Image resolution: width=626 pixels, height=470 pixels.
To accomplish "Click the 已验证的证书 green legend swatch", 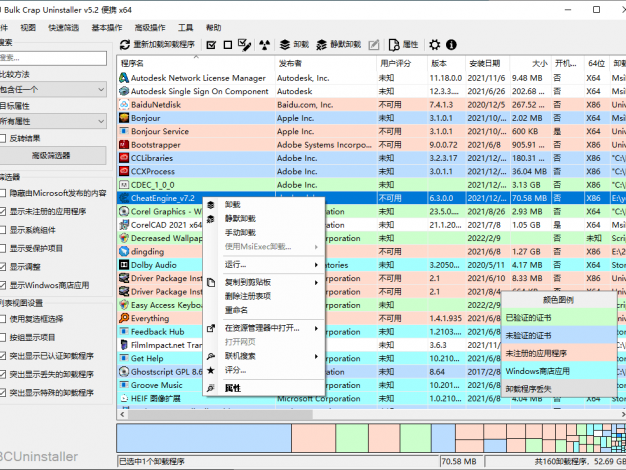I will [x=559, y=317].
